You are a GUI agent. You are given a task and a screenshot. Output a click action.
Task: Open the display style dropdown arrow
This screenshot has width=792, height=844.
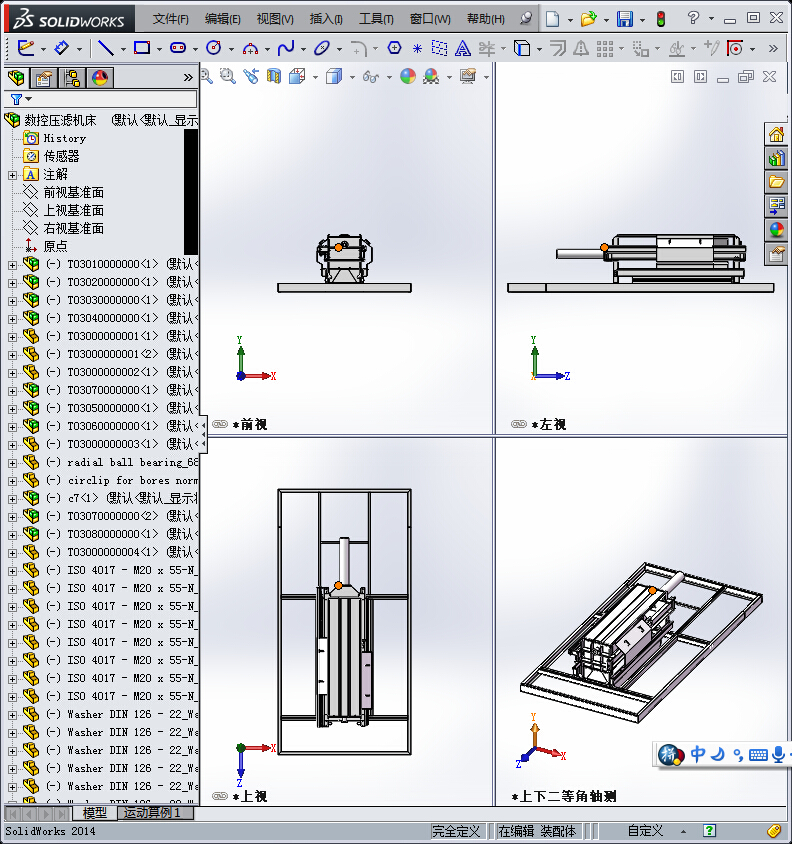[352, 78]
